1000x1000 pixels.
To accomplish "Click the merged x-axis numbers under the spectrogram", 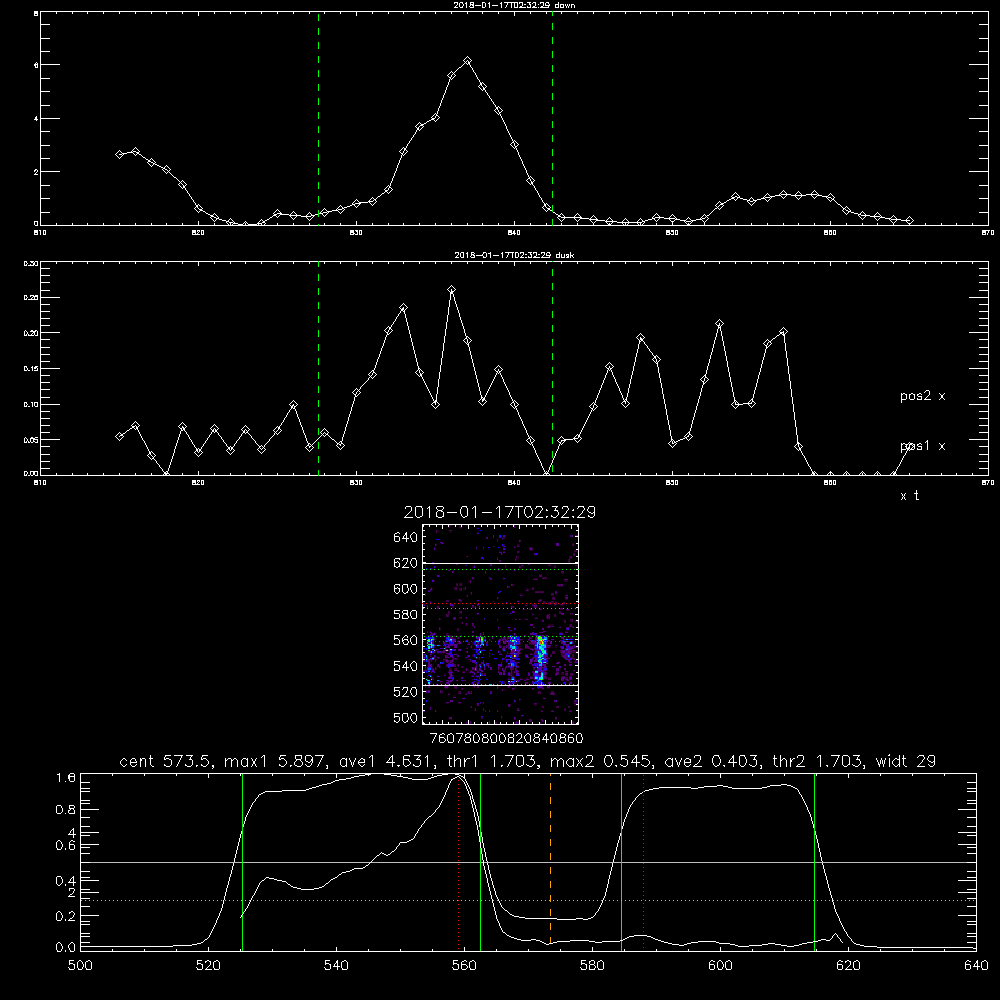I will (507, 739).
